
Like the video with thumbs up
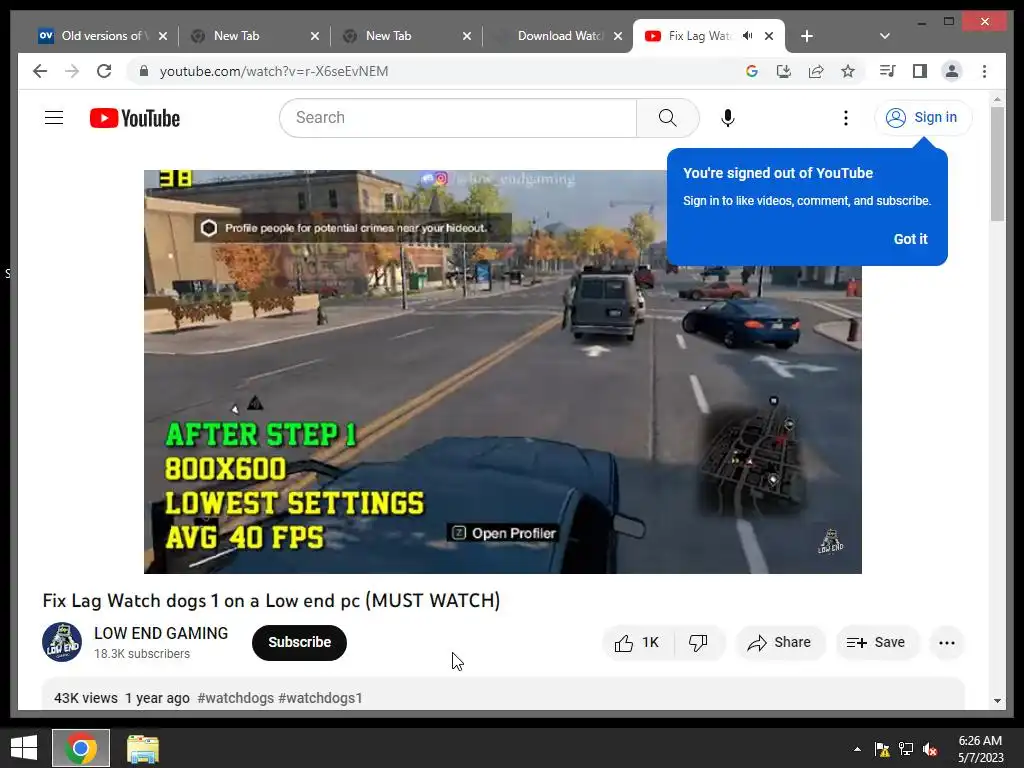[637, 643]
